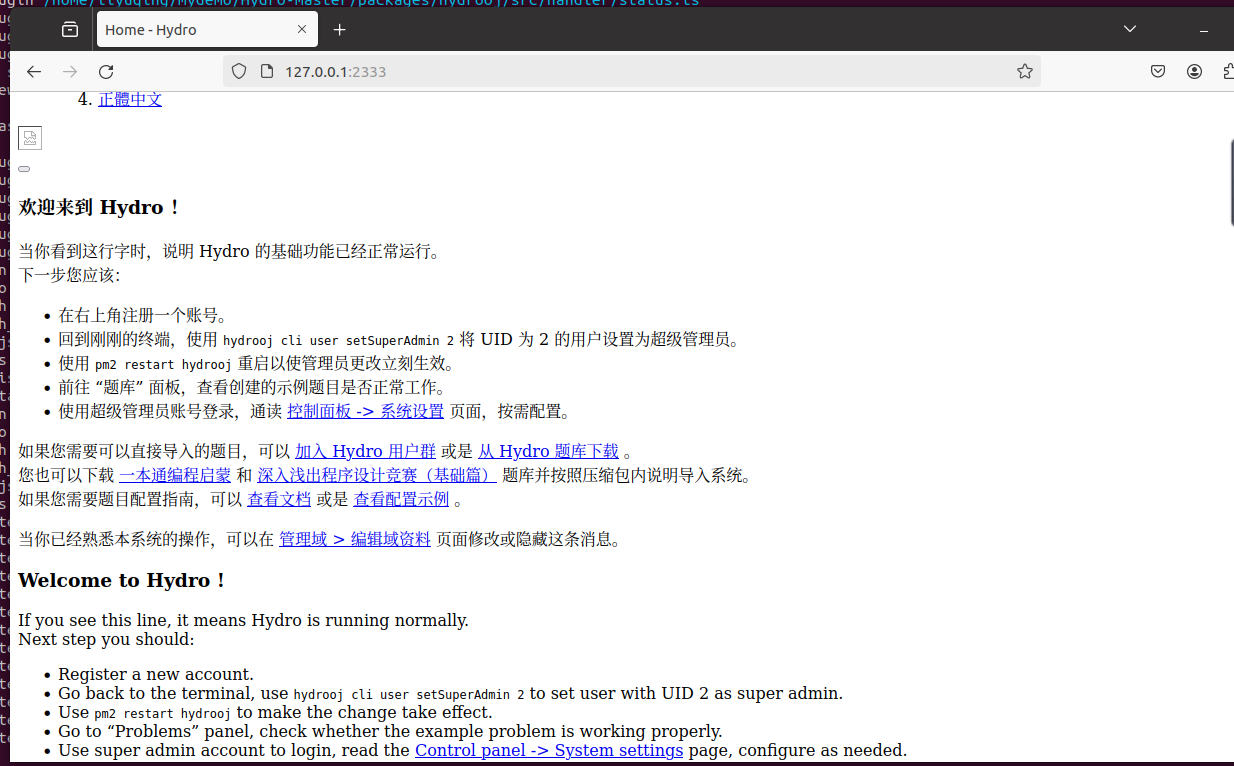Screen dimensions: 1234x766
Task: Click the hydrooj cli user setSuperAdmin 2 Chinese-line code
Action: tap(338, 340)
